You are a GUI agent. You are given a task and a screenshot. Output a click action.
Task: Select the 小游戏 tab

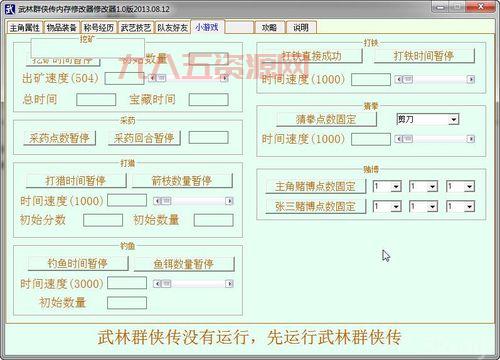(x=207, y=27)
